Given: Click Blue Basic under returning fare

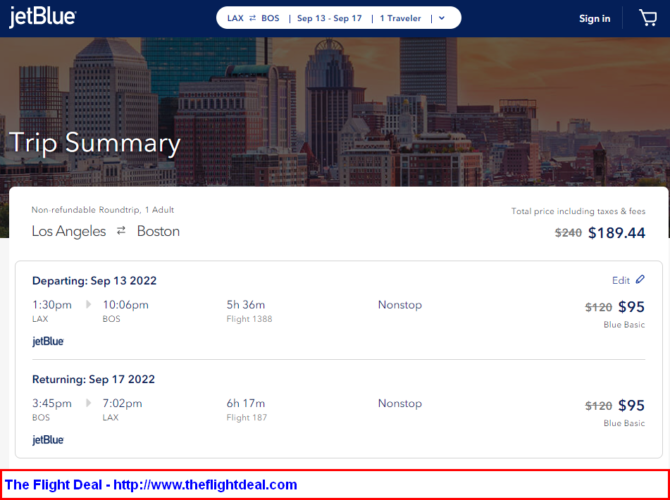Looking at the screenshot, I should (x=624, y=423).
